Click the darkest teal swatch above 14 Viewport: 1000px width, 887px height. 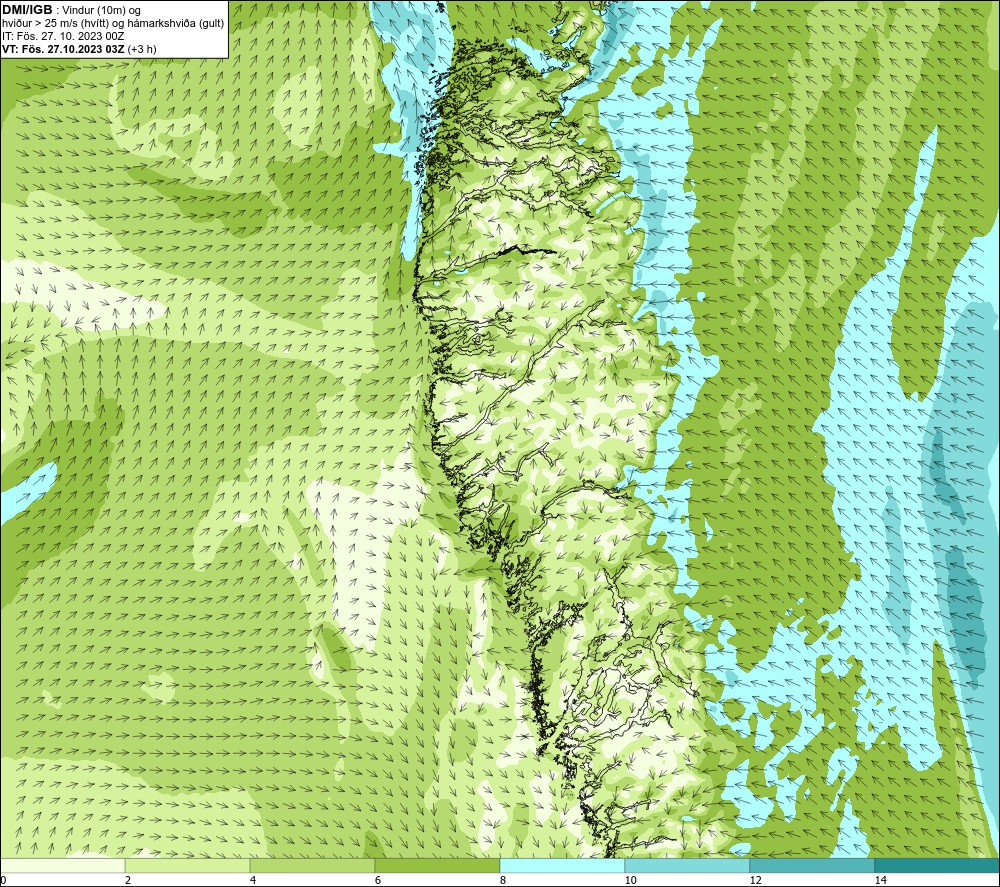[937, 865]
